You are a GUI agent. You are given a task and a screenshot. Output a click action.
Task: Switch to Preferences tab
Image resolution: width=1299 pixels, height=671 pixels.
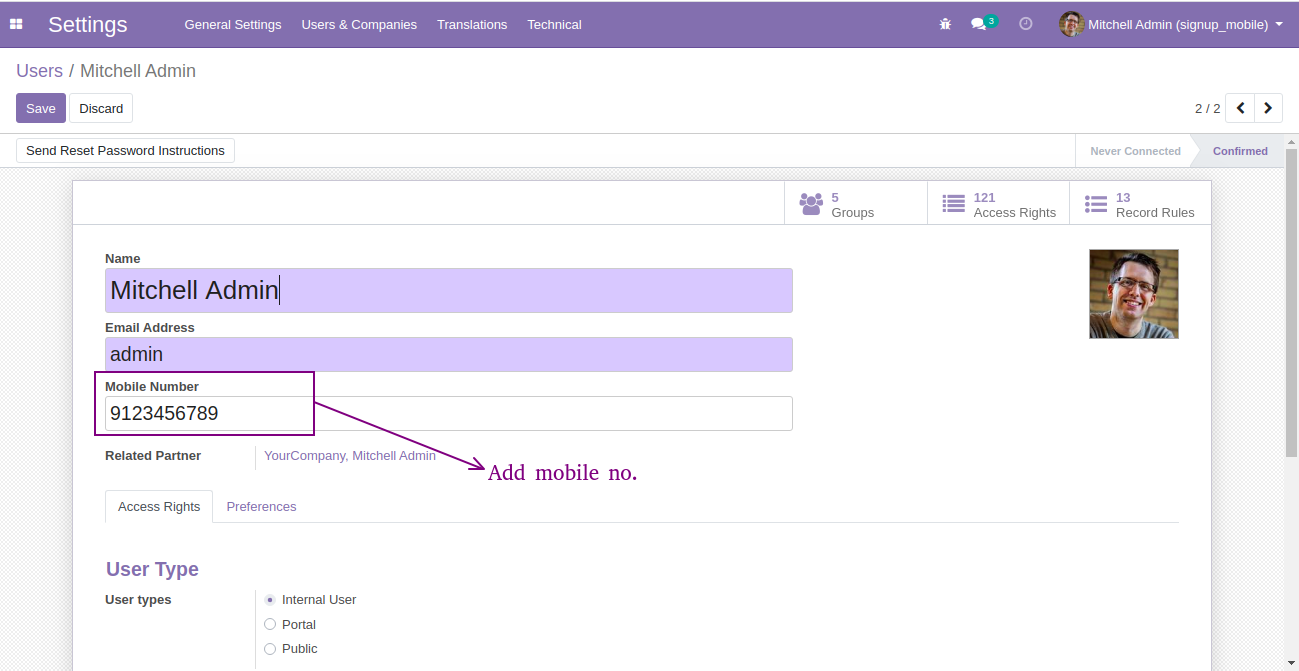click(261, 507)
